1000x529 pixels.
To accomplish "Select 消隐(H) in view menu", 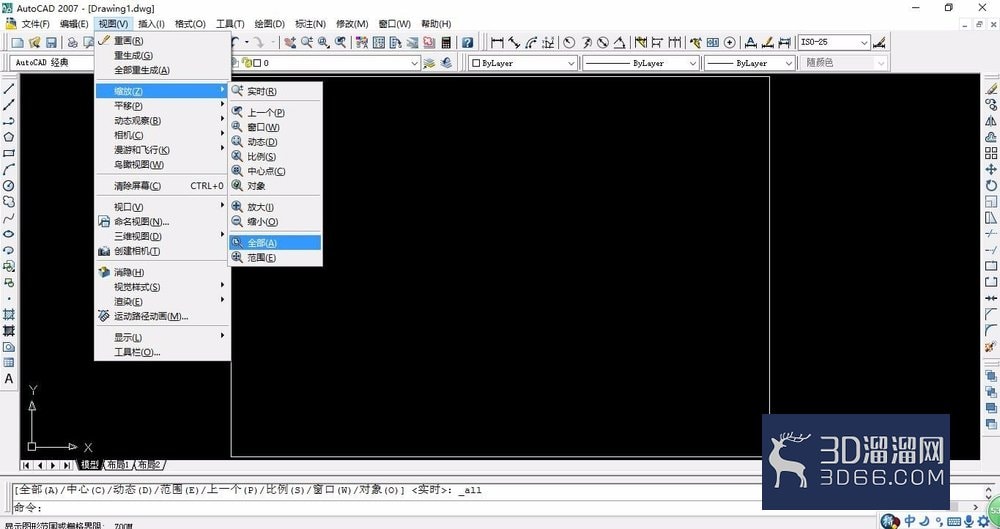I will point(162,272).
